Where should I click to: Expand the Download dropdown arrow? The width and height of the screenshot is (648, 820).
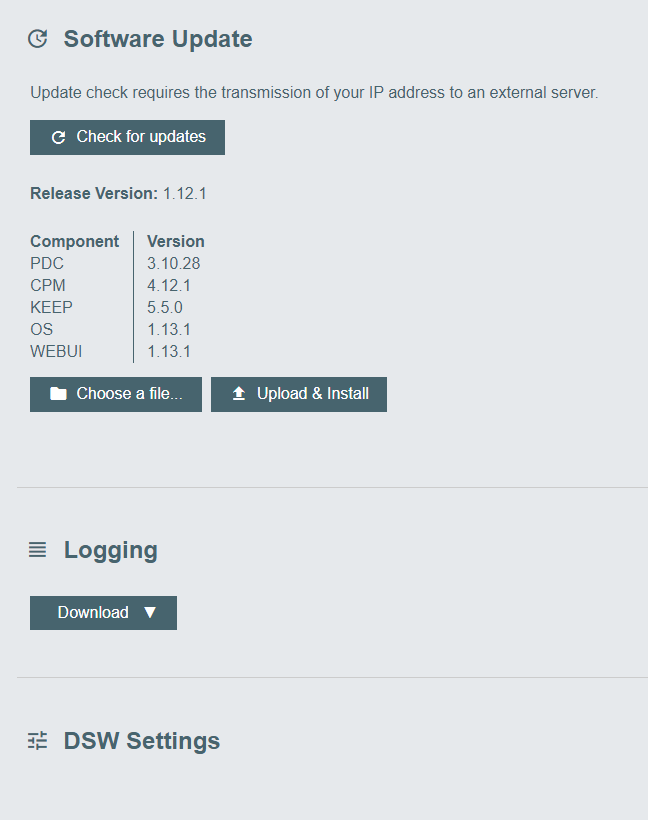[x=150, y=613]
